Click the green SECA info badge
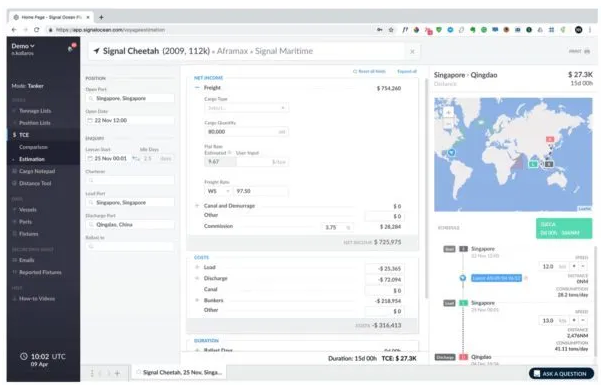This screenshot has height=385, width=601. coord(564,229)
